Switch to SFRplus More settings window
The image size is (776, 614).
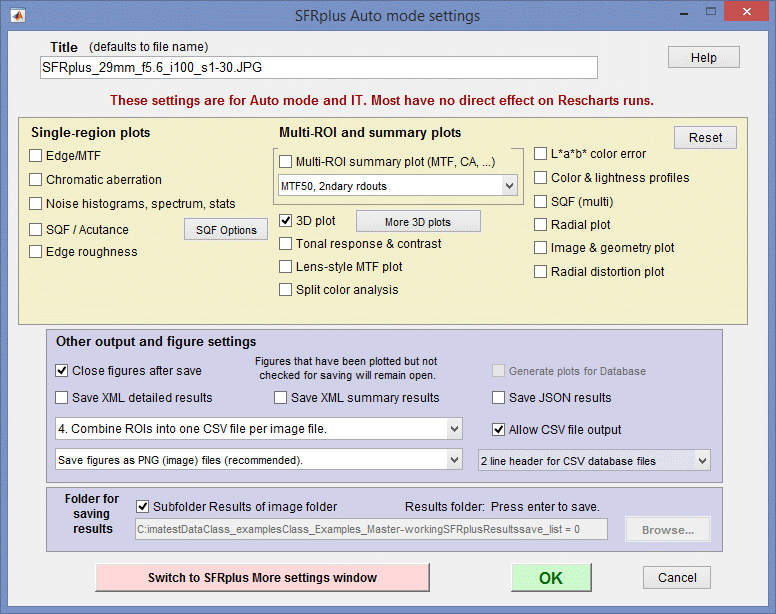pyautogui.click(x=262, y=577)
